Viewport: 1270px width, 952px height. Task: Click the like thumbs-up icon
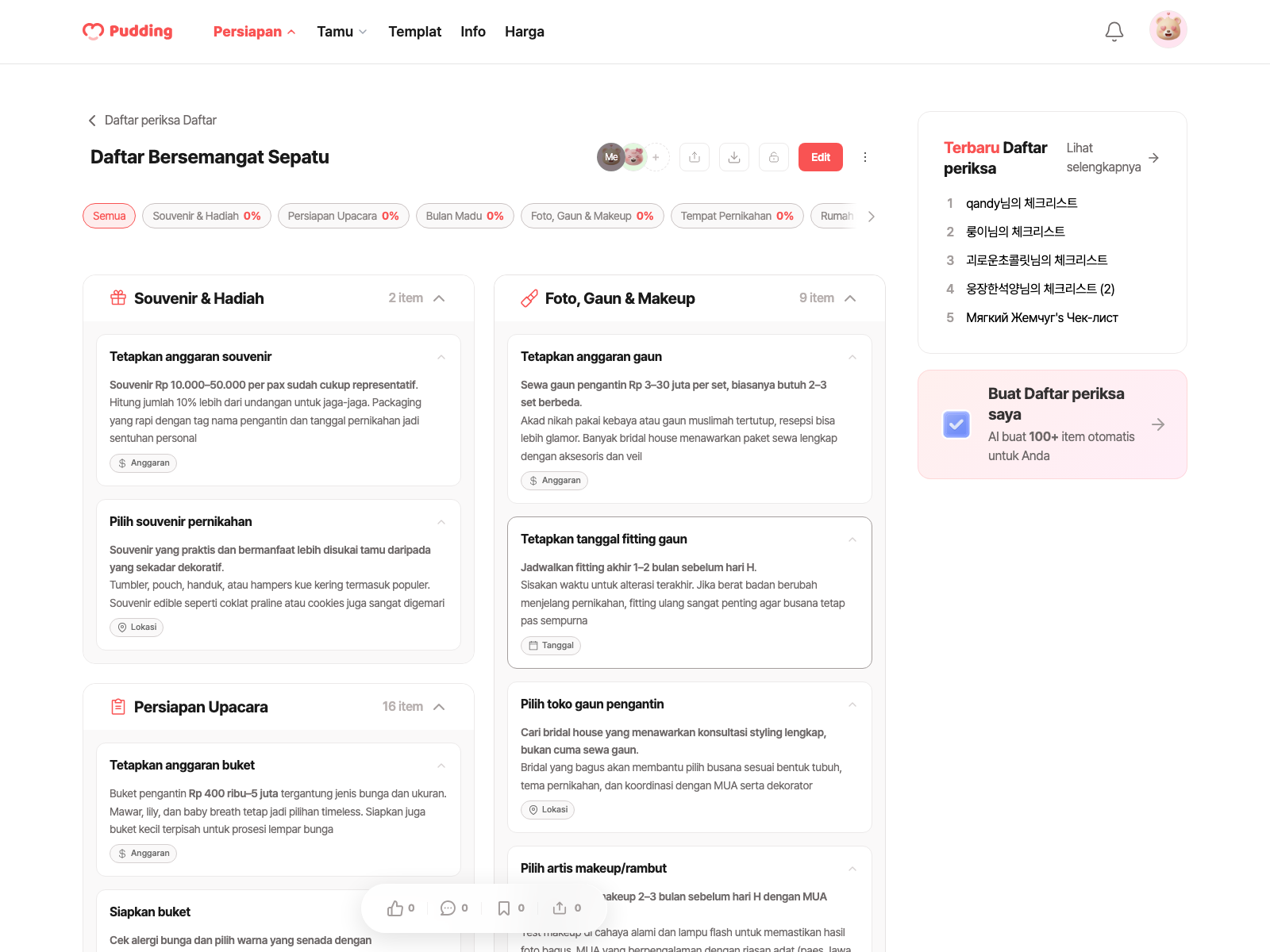point(395,908)
